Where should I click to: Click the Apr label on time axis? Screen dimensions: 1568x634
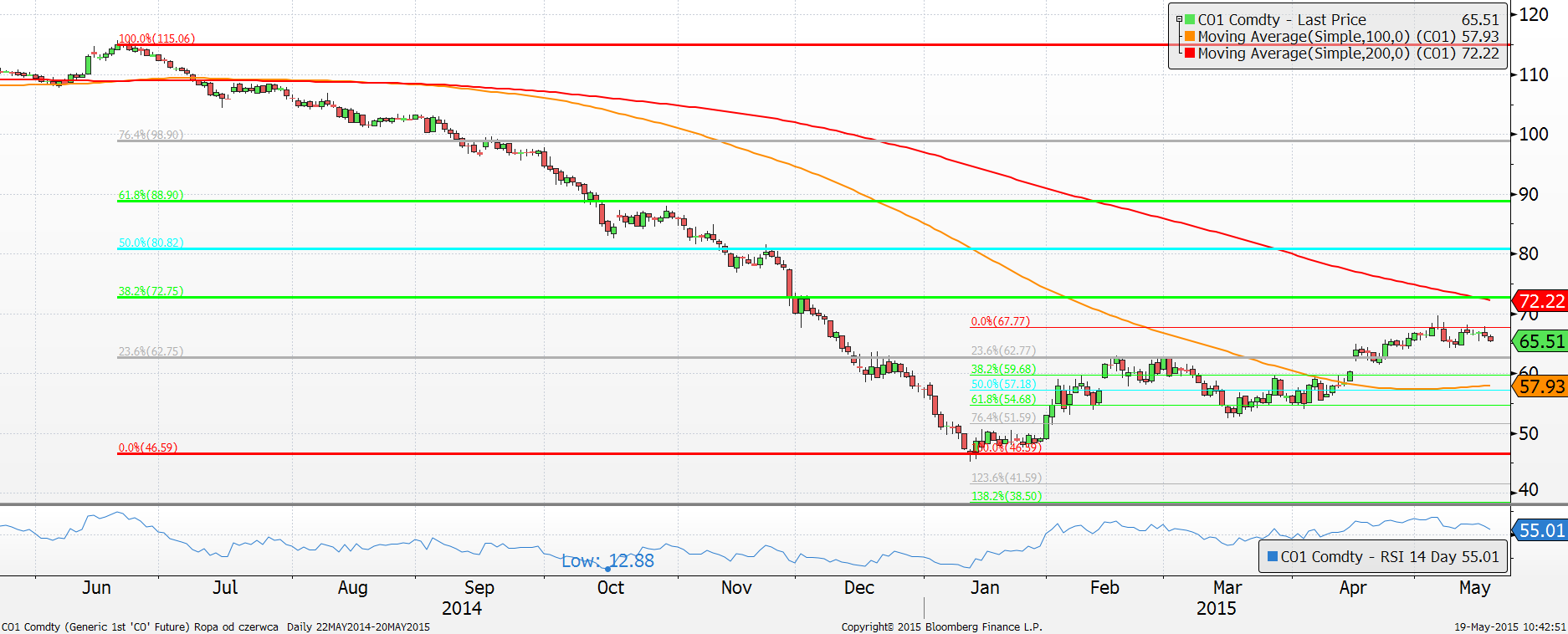click(x=1353, y=589)
